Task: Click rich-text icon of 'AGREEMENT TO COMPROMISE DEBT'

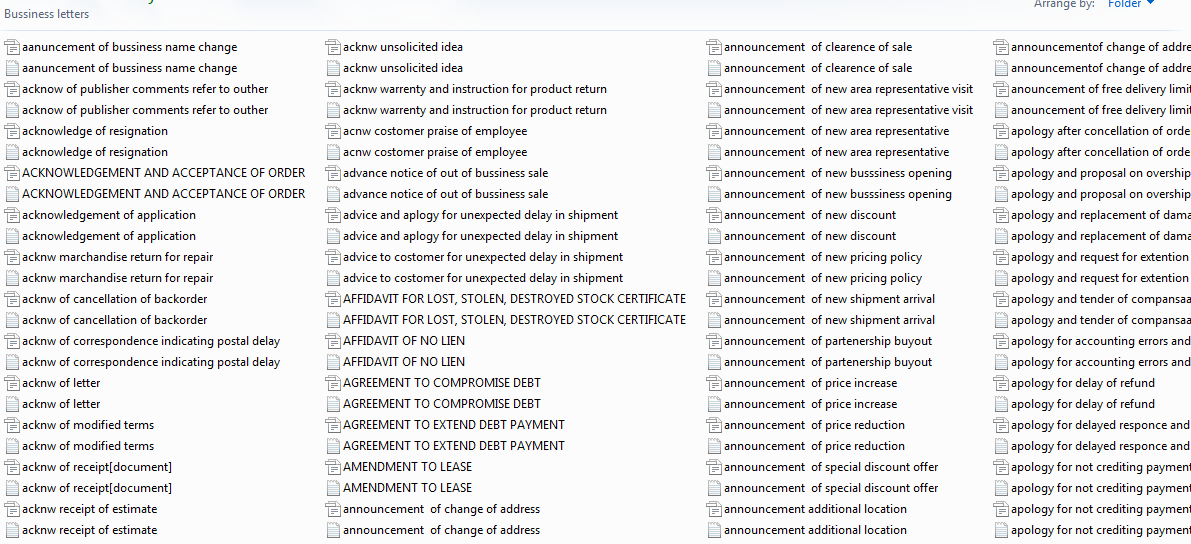Action: [x=334, y=383]
